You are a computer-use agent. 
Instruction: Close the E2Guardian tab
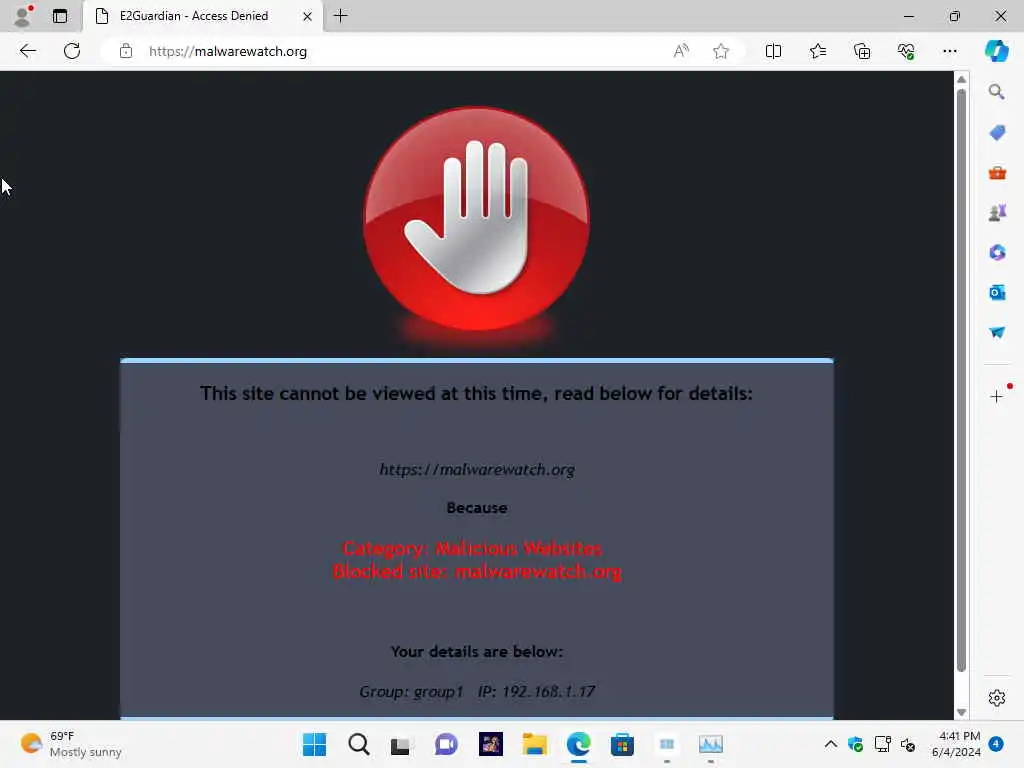[x=307, y=16]
